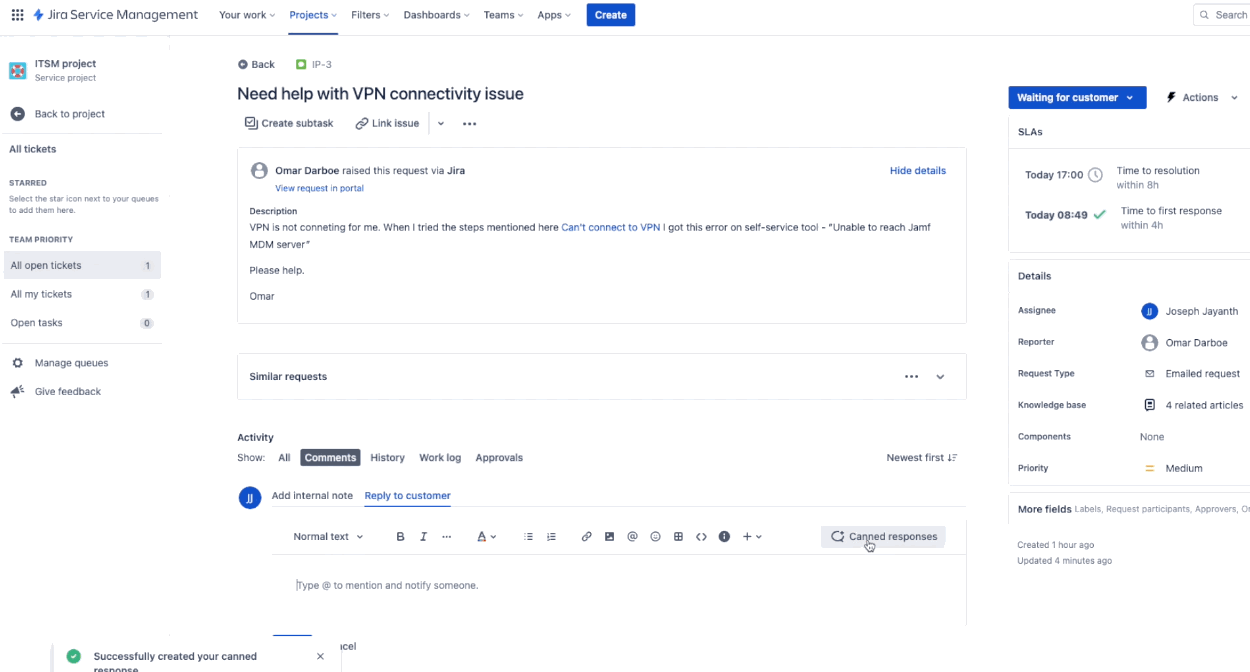Open the Waiting for customer status dropdown
The image size is (1250, 672).
(1077, 97)
